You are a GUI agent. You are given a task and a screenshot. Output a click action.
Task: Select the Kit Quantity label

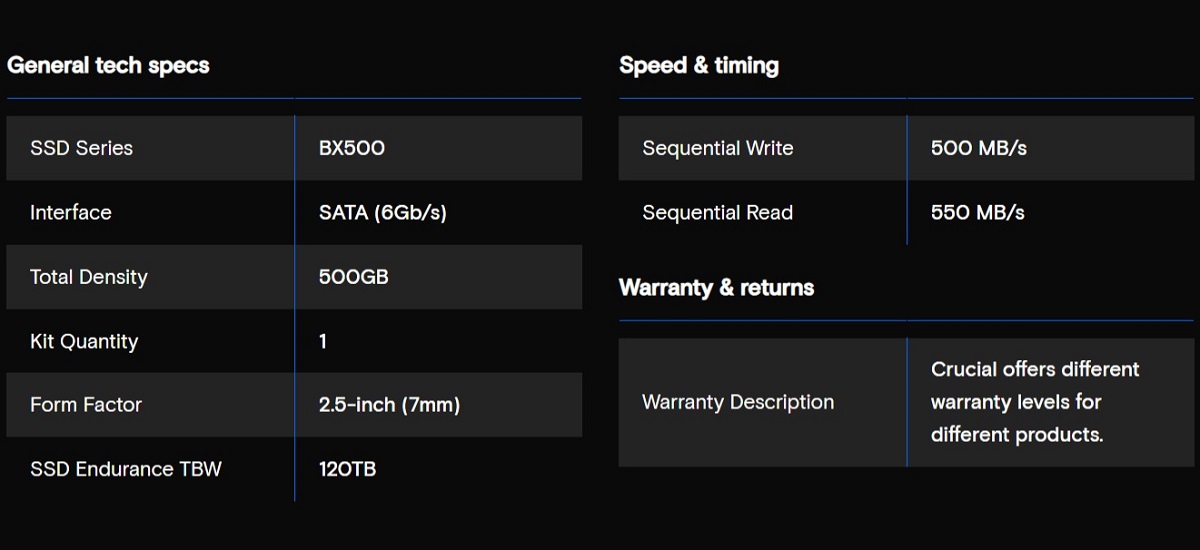(84, 341)
